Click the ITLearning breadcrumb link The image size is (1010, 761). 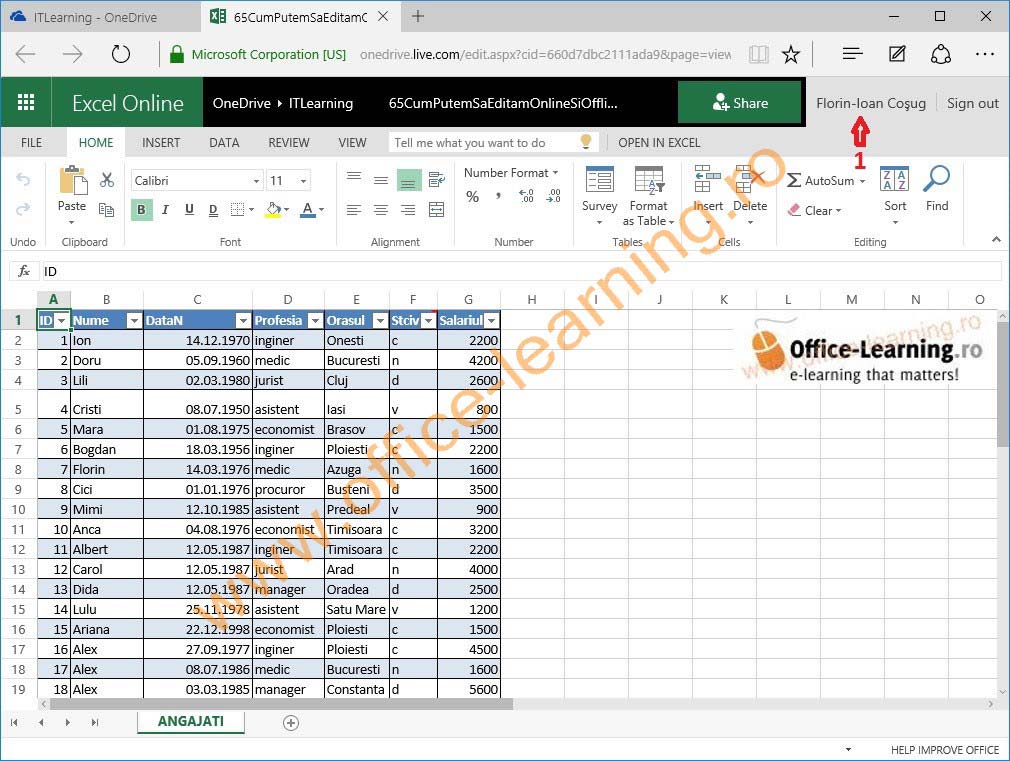tap(321, 103)
